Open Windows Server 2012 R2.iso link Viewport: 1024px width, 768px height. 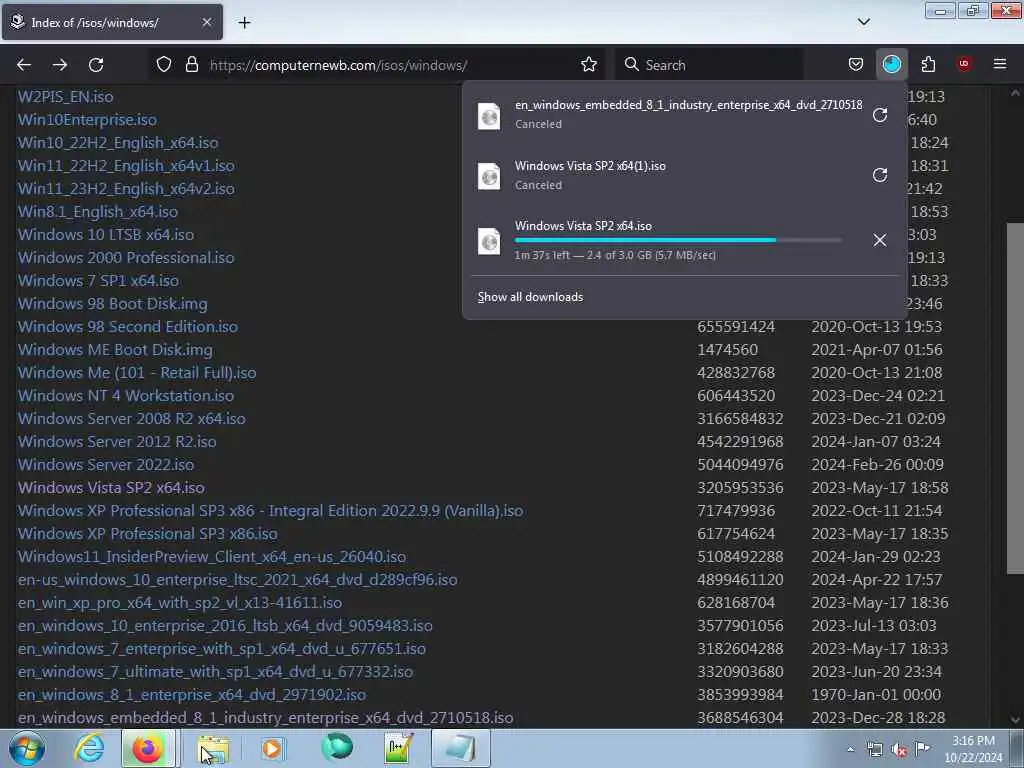pyautogui.click(x=117, y=441)
